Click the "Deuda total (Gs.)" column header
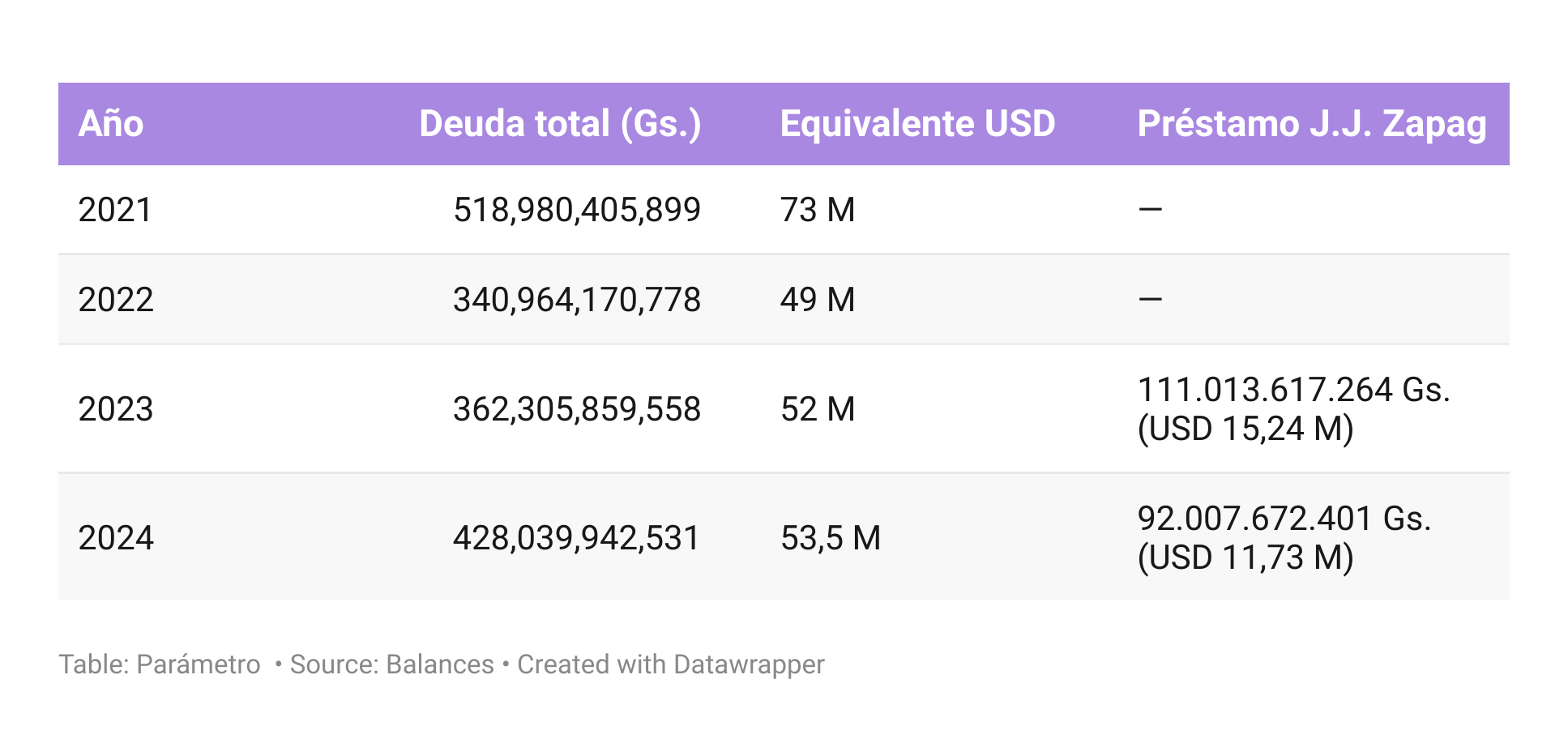Image resolution: width=1568 pixels, height=739 pixels. [560, 124]
